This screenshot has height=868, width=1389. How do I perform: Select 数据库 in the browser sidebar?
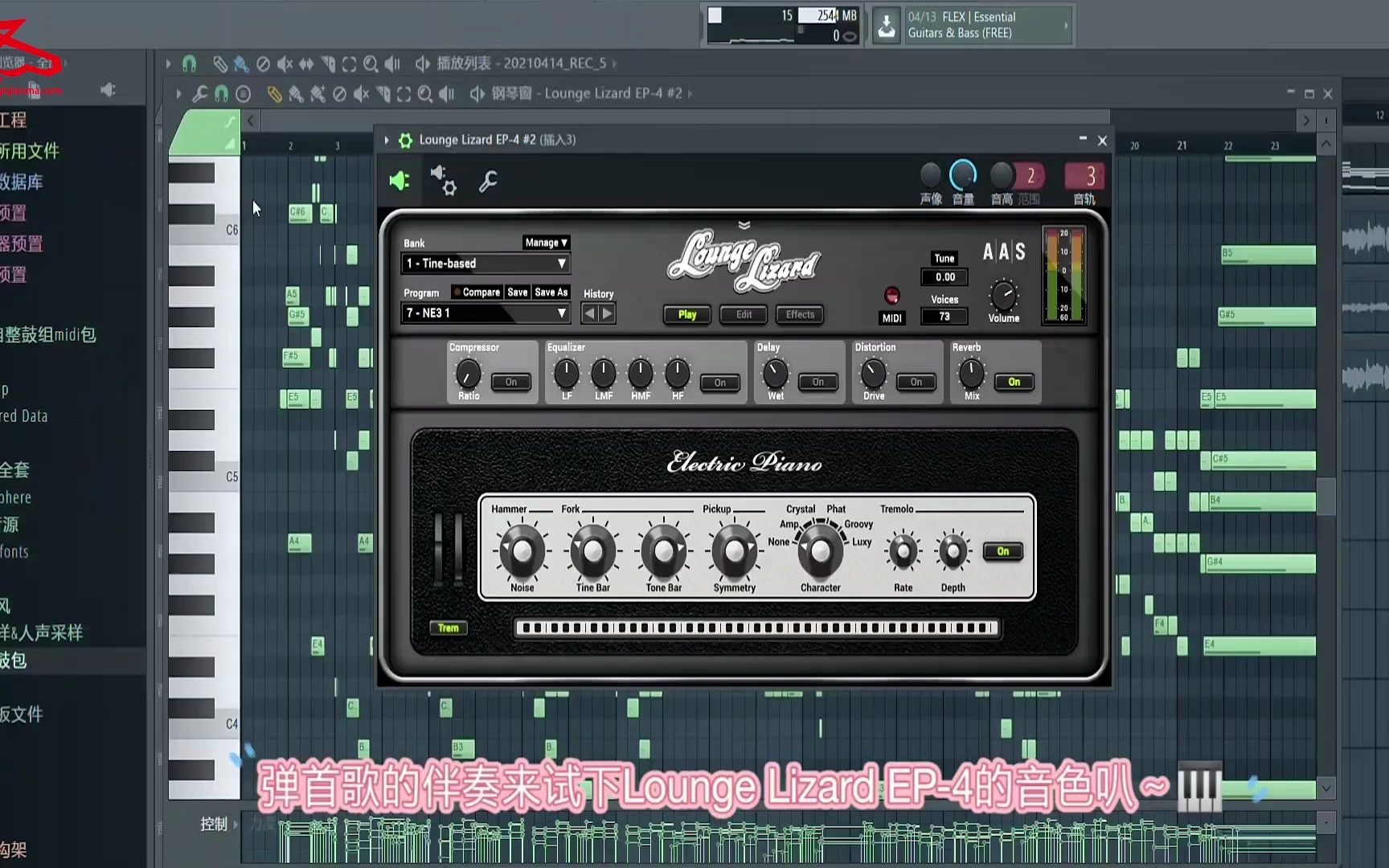(x=22, y=182)
